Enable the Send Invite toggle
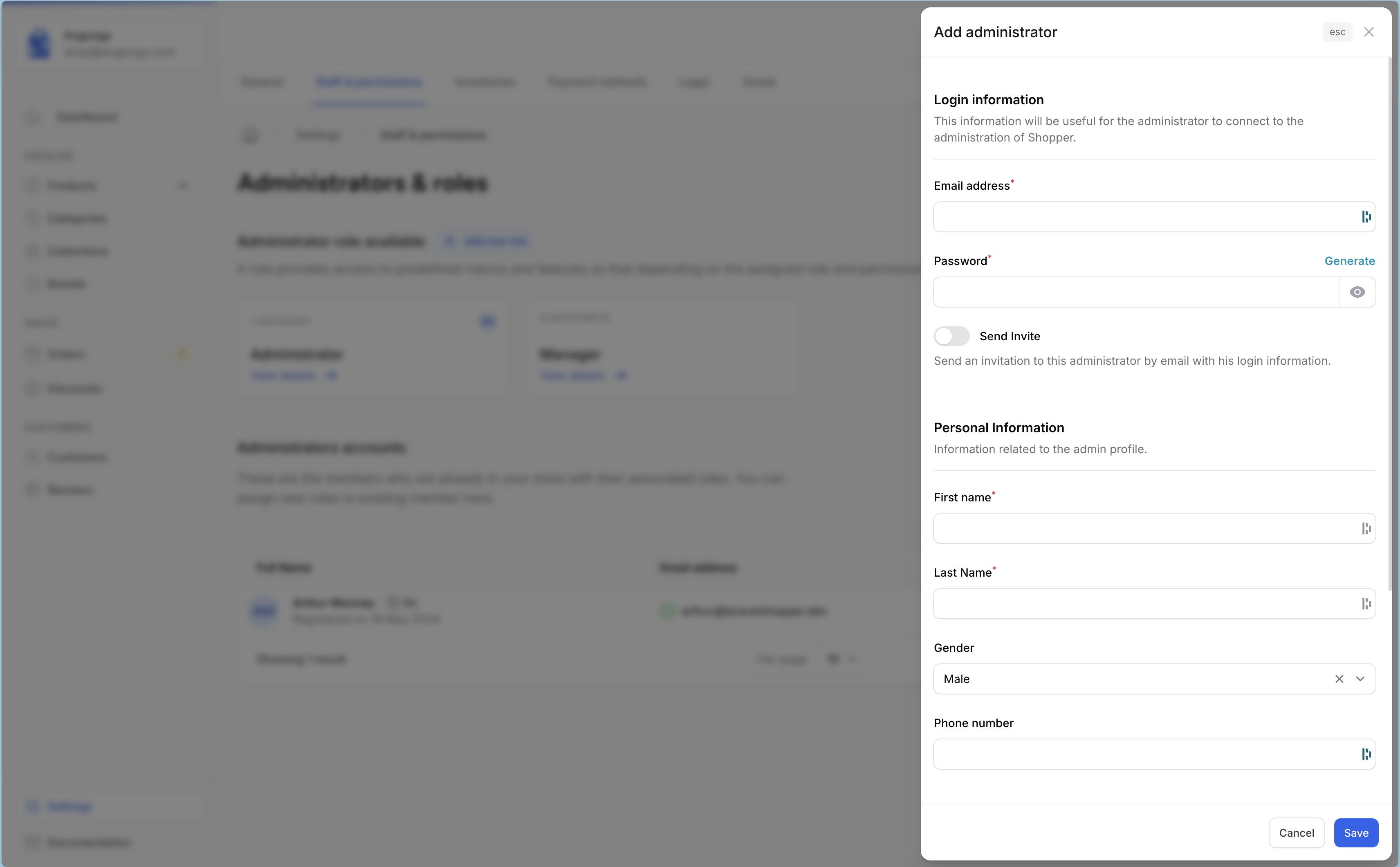1400x867 pixels. (x=951, y=336)
